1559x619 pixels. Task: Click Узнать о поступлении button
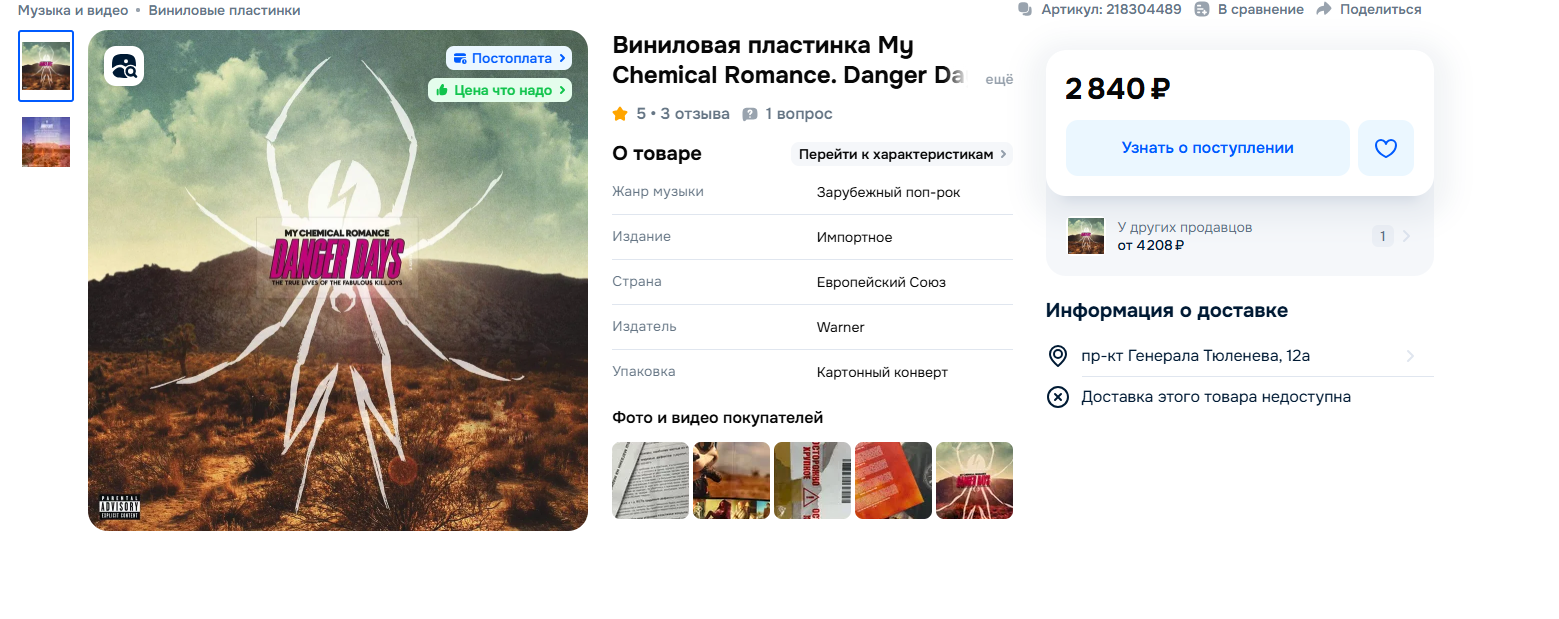(x=1207, y=148)
